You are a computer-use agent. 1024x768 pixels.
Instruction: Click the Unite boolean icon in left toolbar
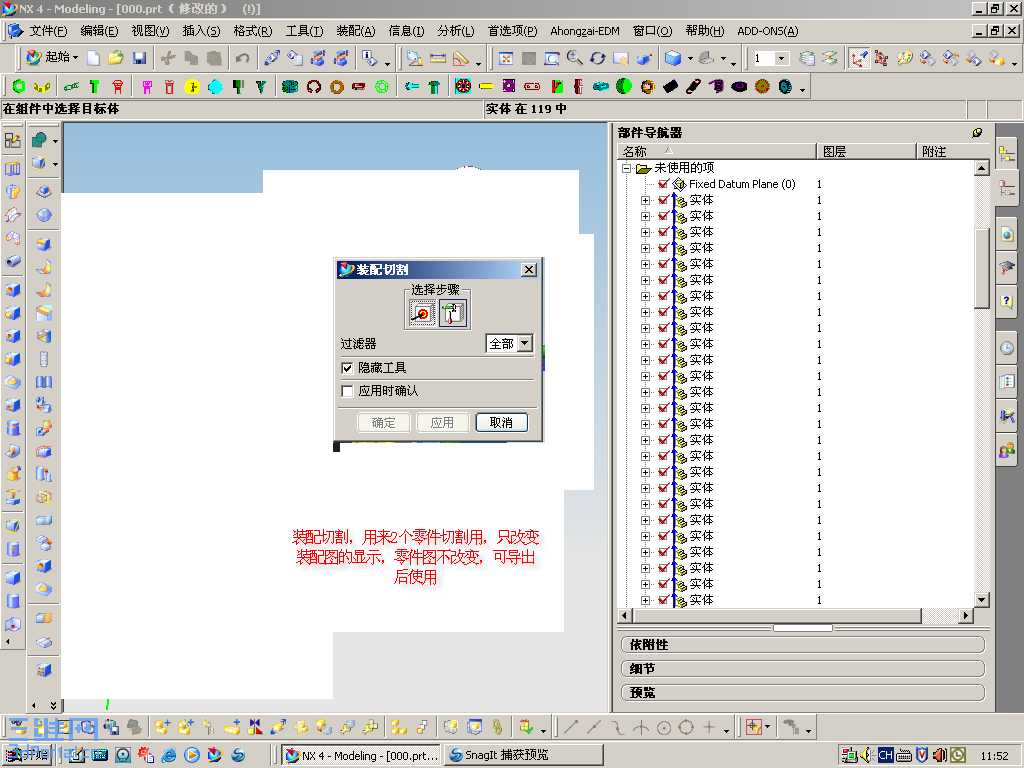coord(39,140)
